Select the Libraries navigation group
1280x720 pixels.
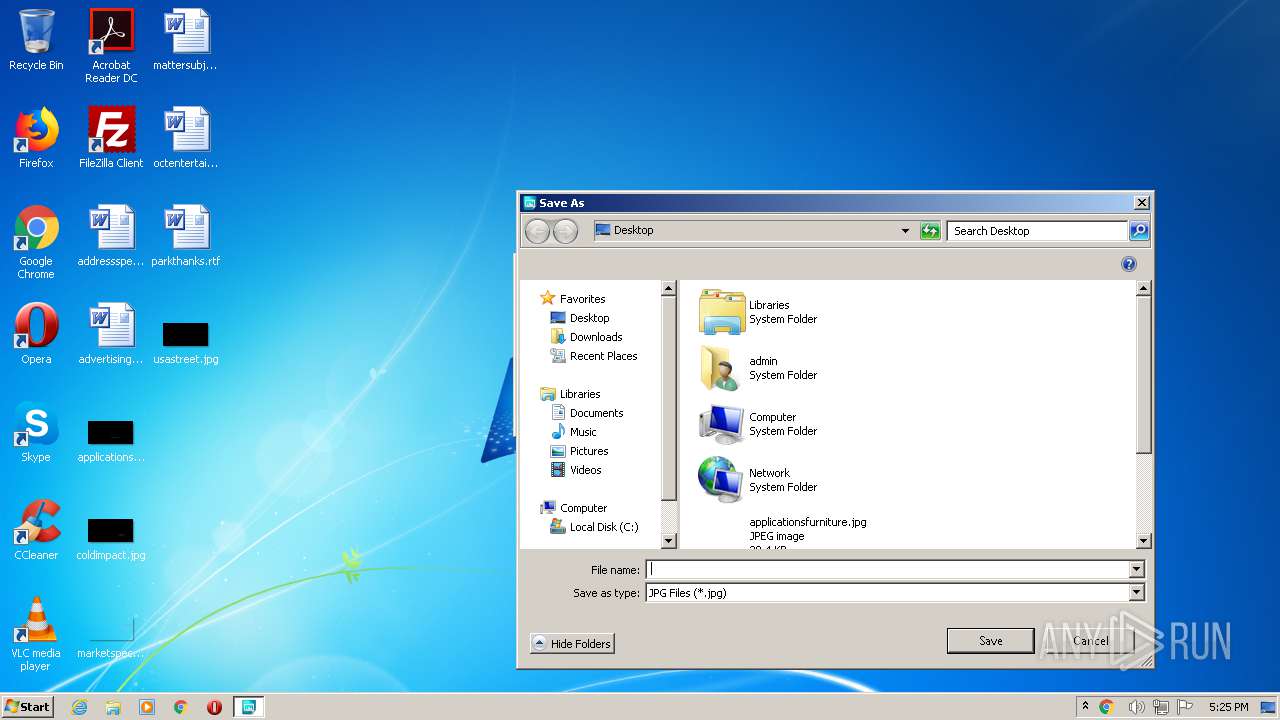click(x=571, y=394)
